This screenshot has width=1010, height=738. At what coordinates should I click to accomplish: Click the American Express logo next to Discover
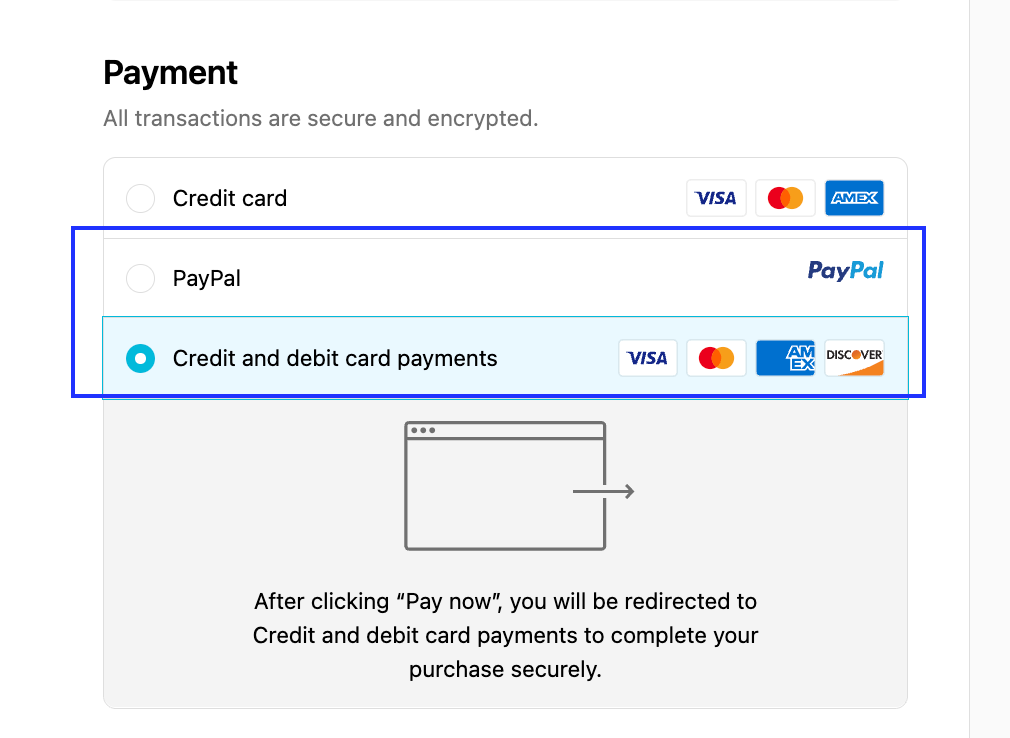[x=785, y=358]
